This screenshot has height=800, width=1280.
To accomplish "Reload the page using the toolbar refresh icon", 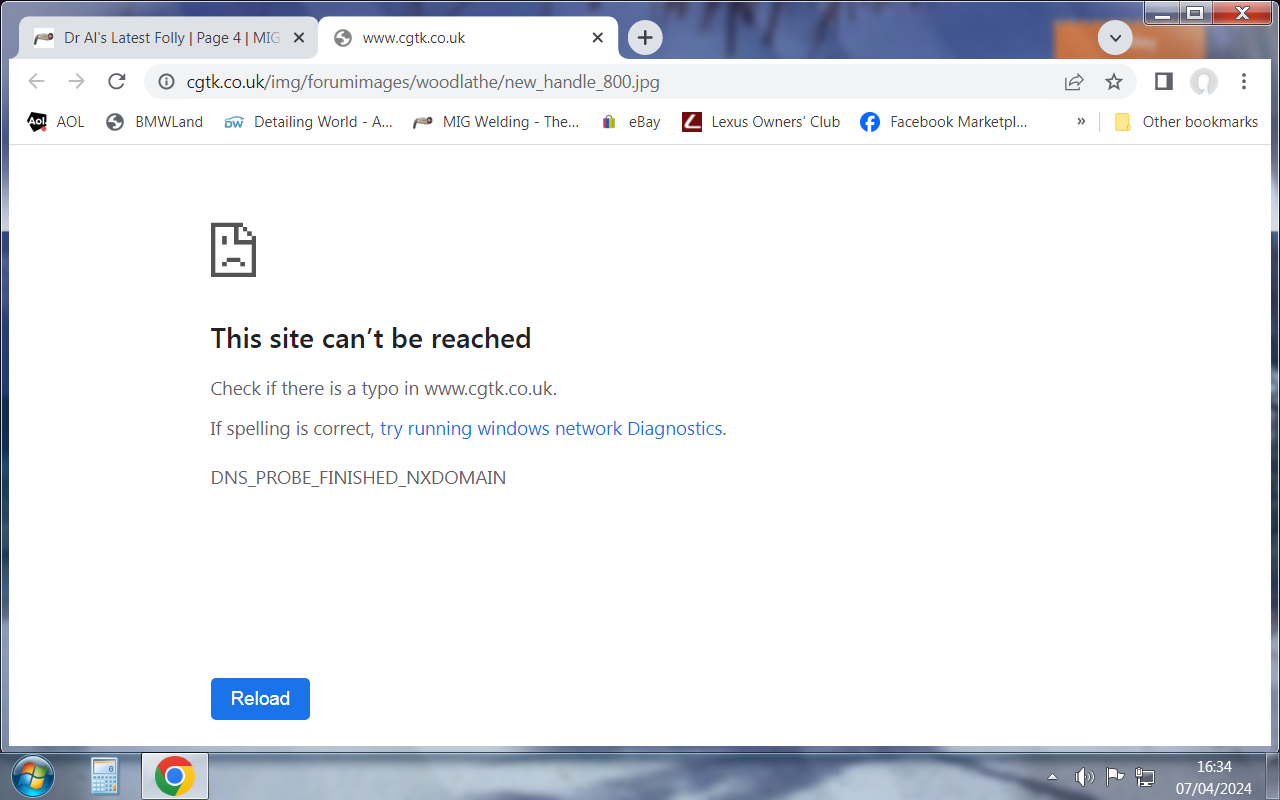I will [x=117, y=82].
